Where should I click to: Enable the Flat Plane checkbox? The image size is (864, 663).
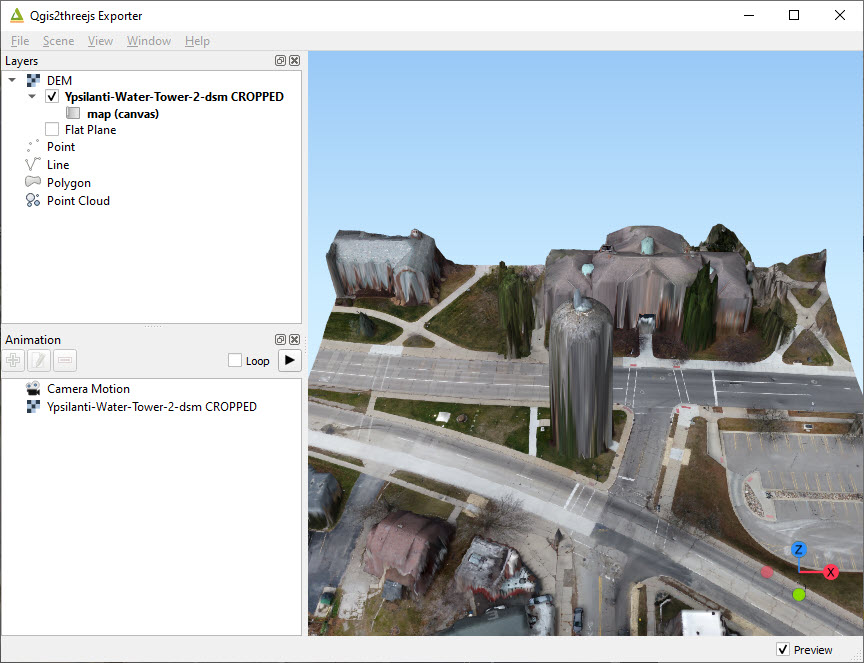(x=52, y=129)
